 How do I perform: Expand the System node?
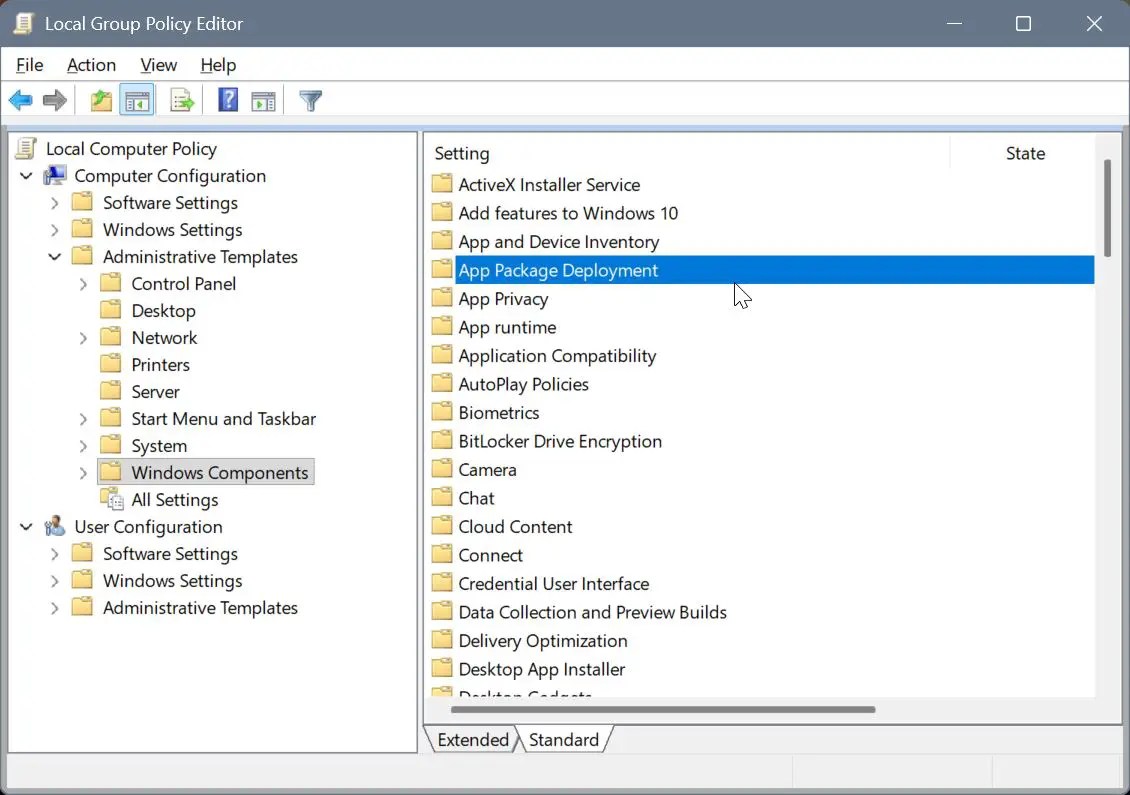click(83, 446)
